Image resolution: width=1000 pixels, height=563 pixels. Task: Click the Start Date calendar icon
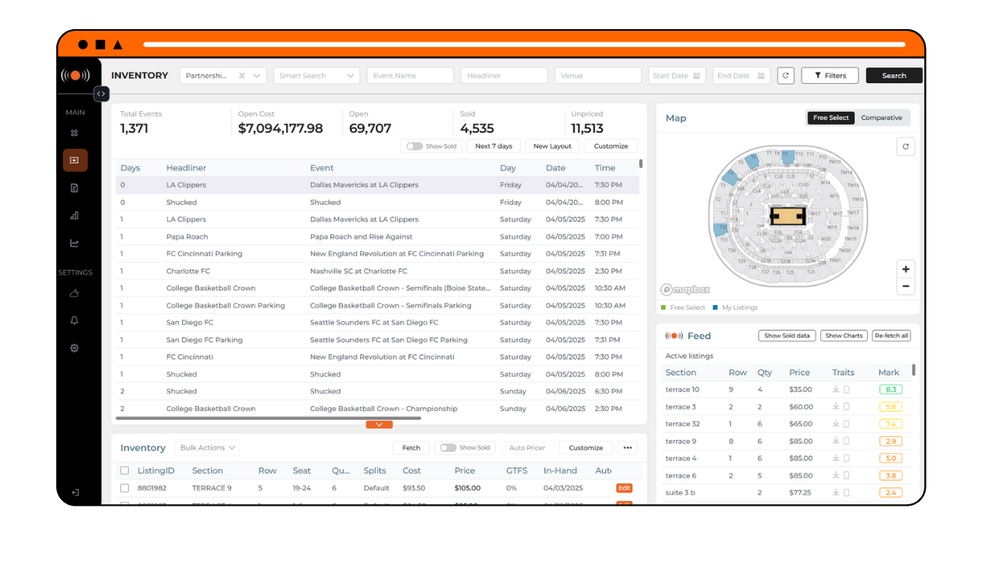click(696, 75)
